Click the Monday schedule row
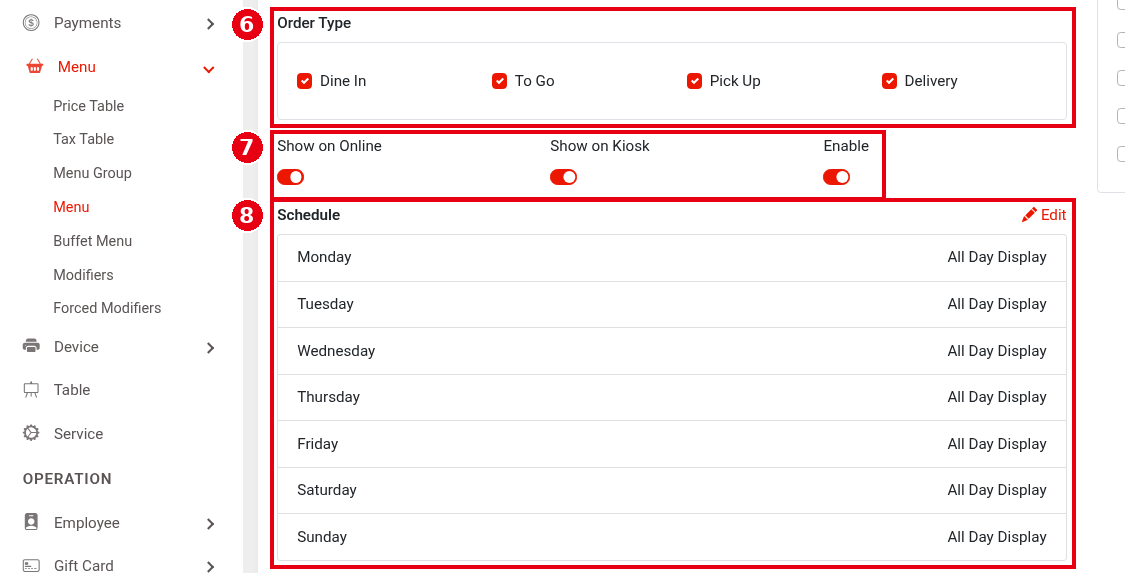This screenshot has height=573, width=1125. (672, 257)
